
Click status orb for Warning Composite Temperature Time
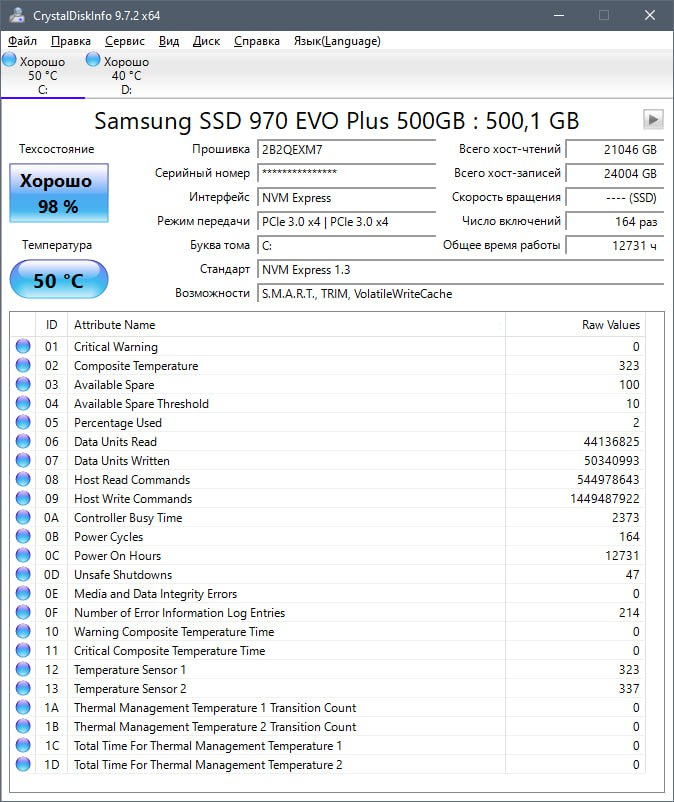[x=23, y=631]
